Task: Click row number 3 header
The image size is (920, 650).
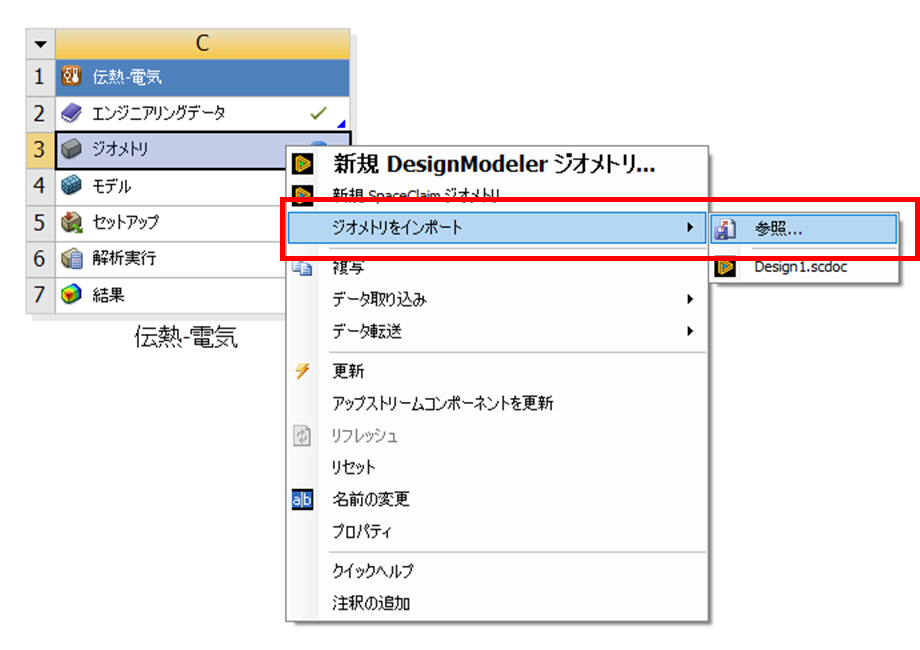Action: [x=40, y=150]
